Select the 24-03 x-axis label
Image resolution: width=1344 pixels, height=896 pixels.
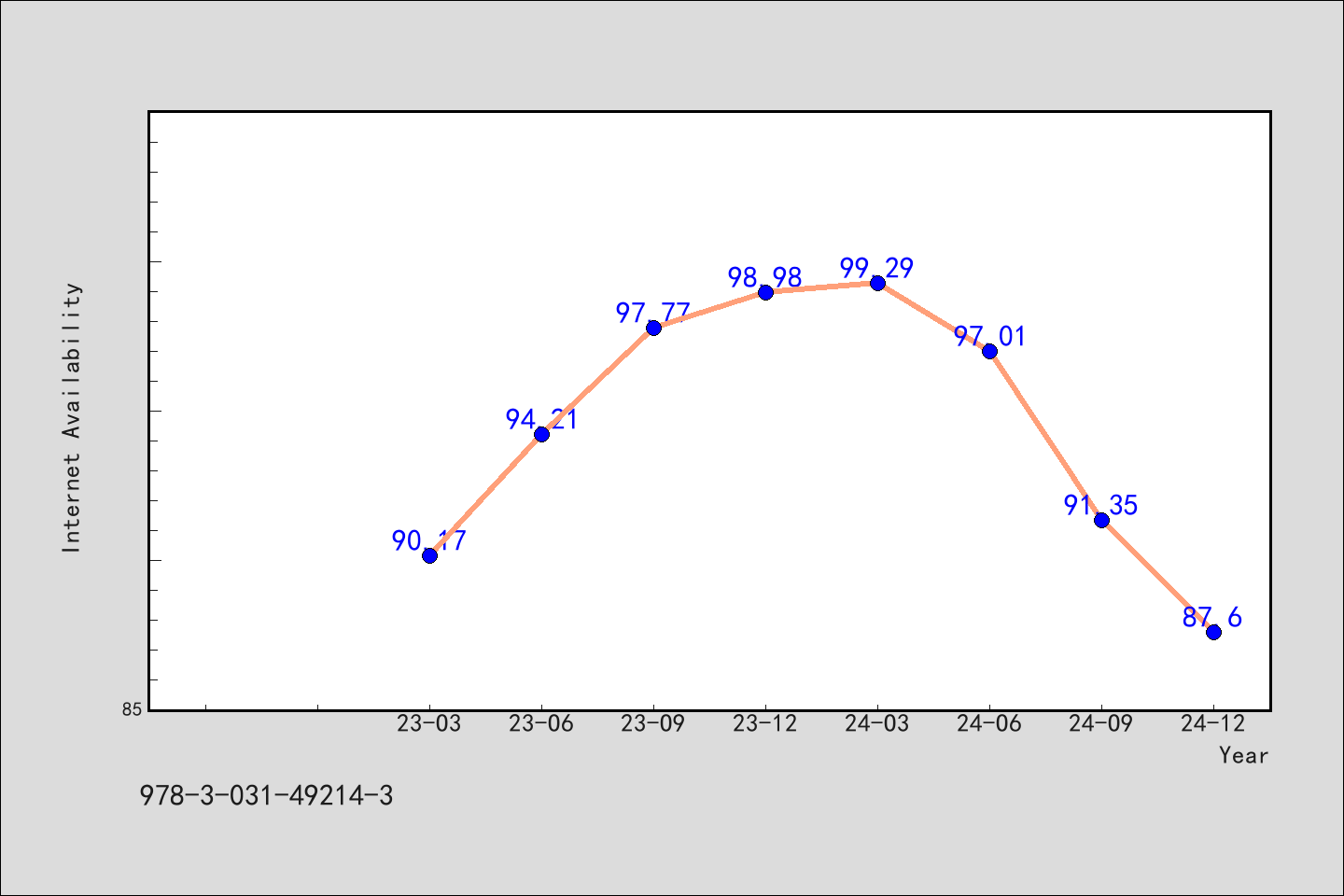(877, 724)
